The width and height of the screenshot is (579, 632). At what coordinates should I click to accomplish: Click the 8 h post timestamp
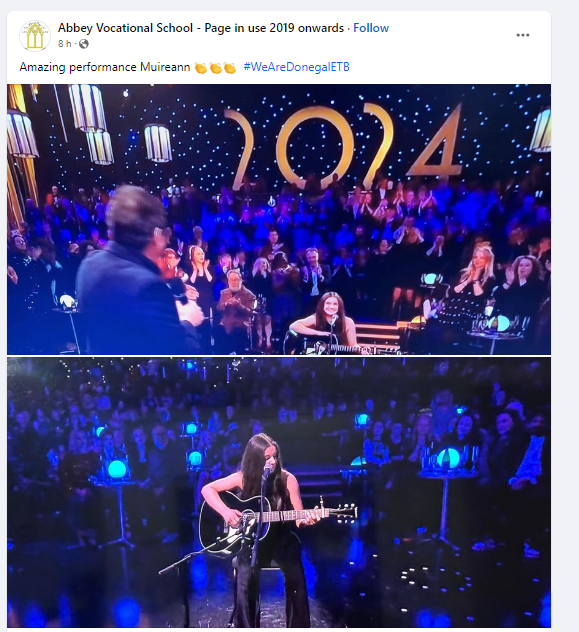(x=64, y=44)
